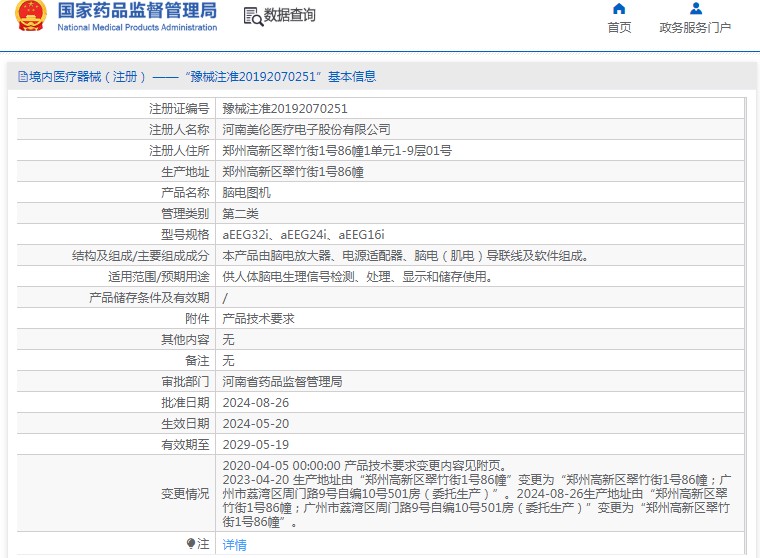Click the 变更情况 change history text
This screenshot has height=558, width=760.
(x=185, y=494)
